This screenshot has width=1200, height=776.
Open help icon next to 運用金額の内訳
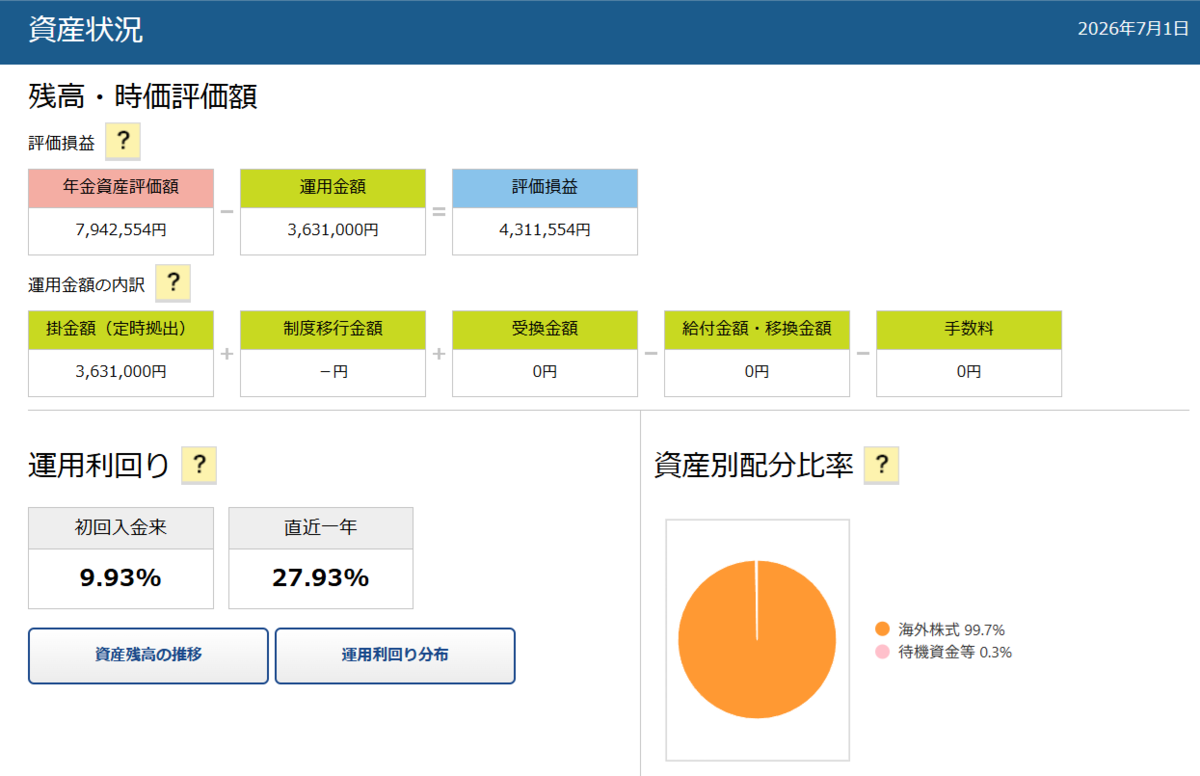point(173,284)
